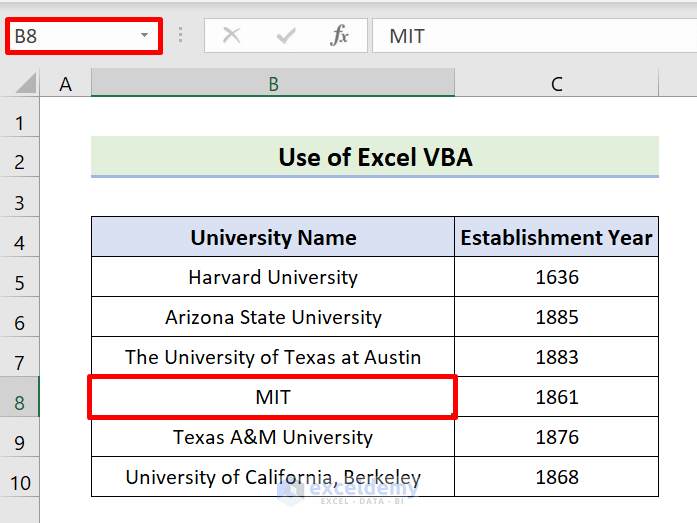This screenshot has width=697, height=523.
Task: Select the Texas A&M University cell
Action: [x=273, y=437]
